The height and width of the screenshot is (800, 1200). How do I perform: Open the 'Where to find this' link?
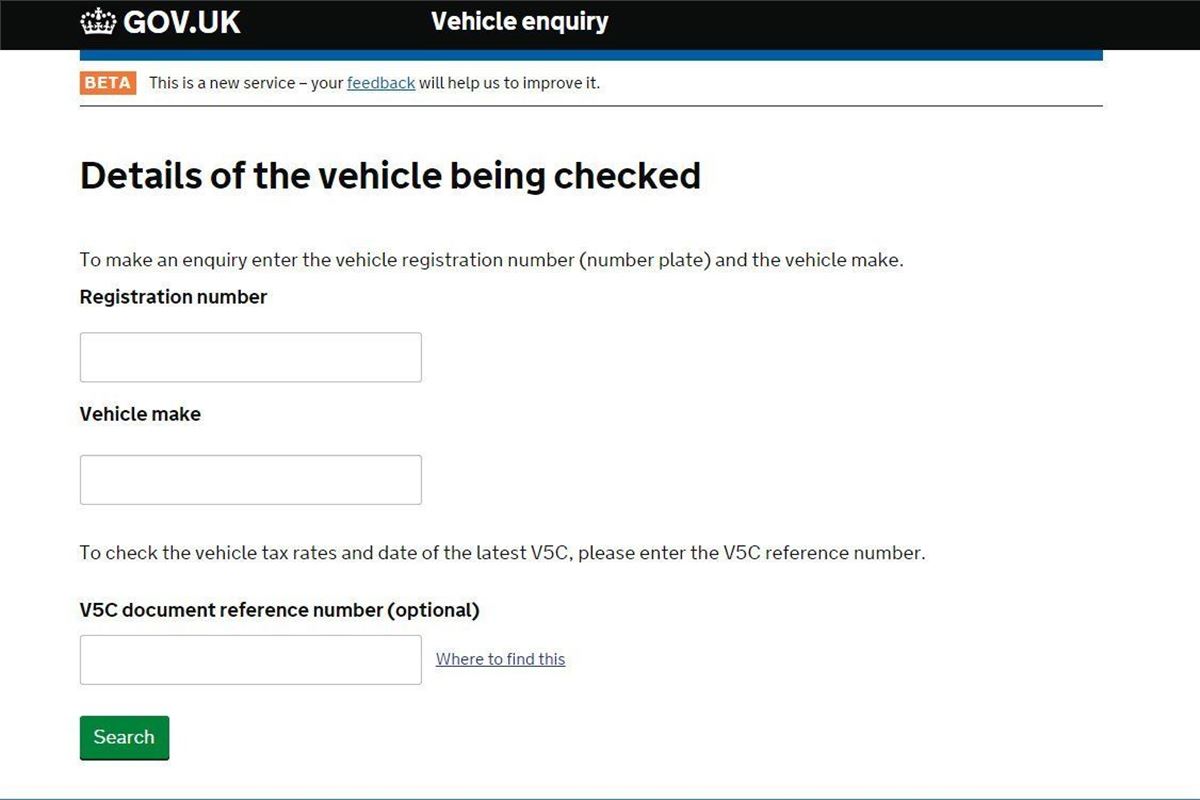[x=500, y=659]
